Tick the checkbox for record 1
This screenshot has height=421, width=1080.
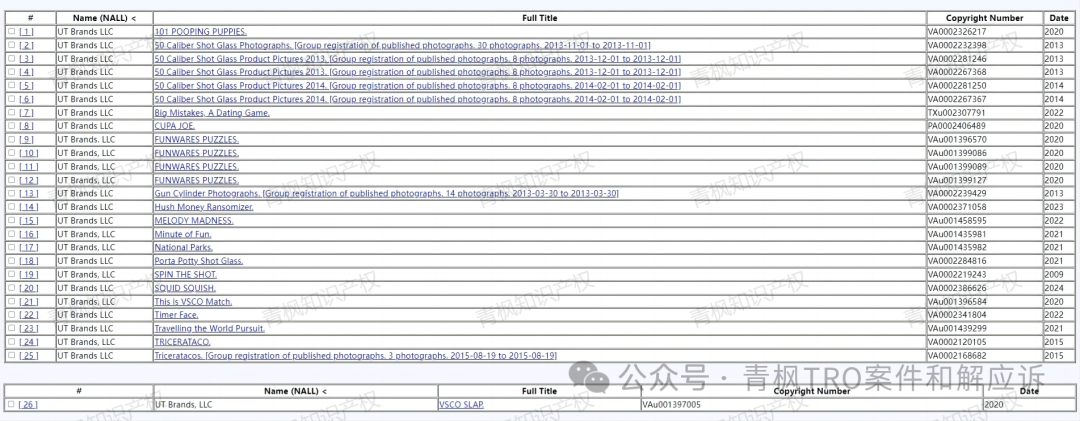point(12,32)
